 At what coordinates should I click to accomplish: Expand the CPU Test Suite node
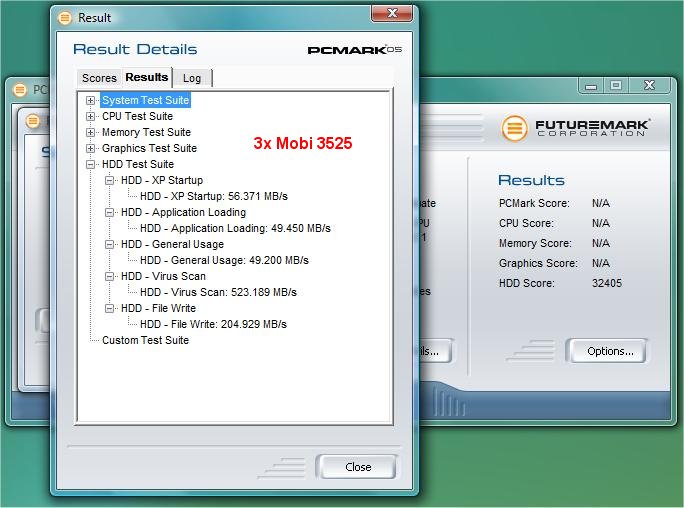pos(90,116)
